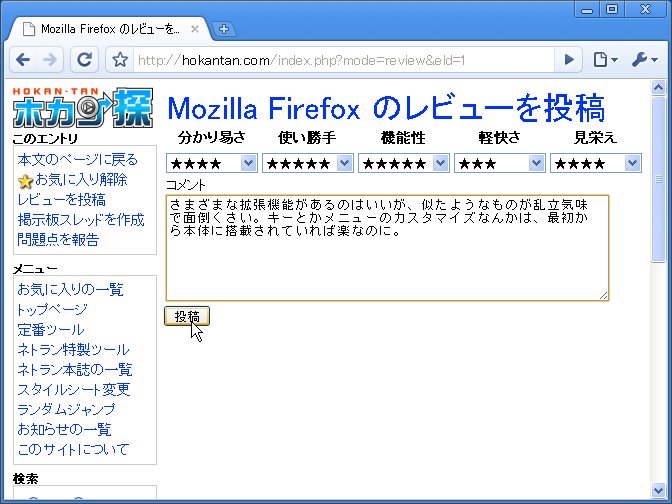
Task: Click the 問題点を報告 link
Action: 58,240
